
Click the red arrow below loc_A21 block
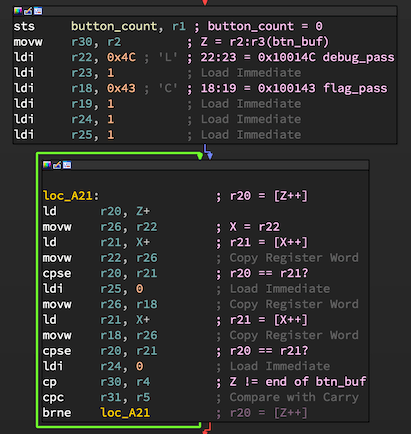pyautogui.click(x=207, y=428)
